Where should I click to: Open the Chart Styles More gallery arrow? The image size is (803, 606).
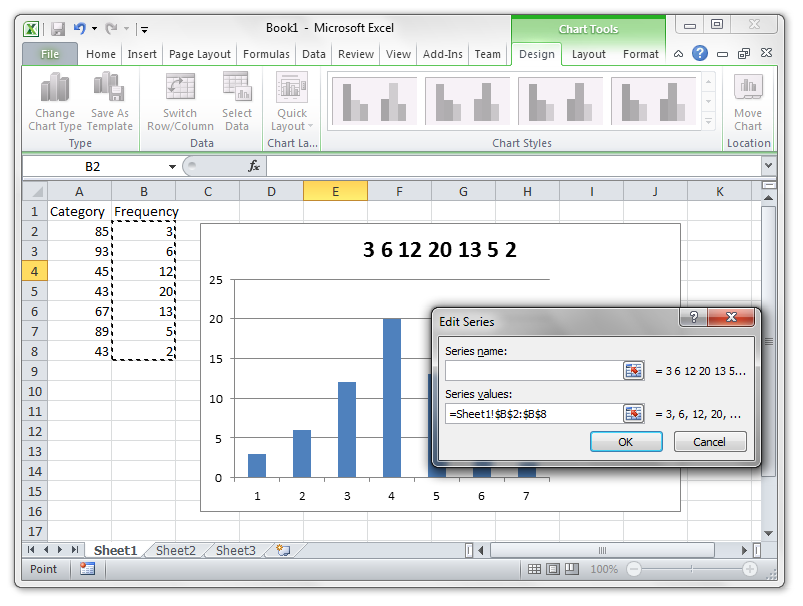(x=708, y=121)
